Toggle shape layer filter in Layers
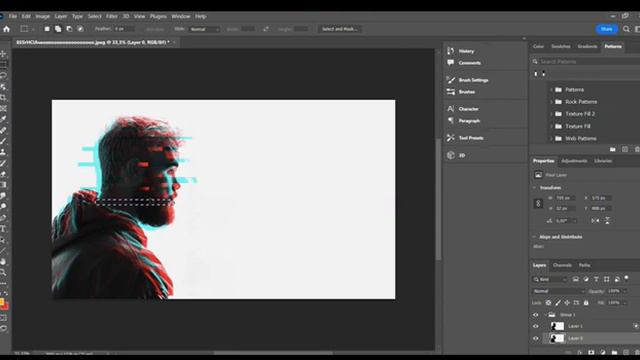The height and width of the screenshot is (360, 640). point(607,279)
